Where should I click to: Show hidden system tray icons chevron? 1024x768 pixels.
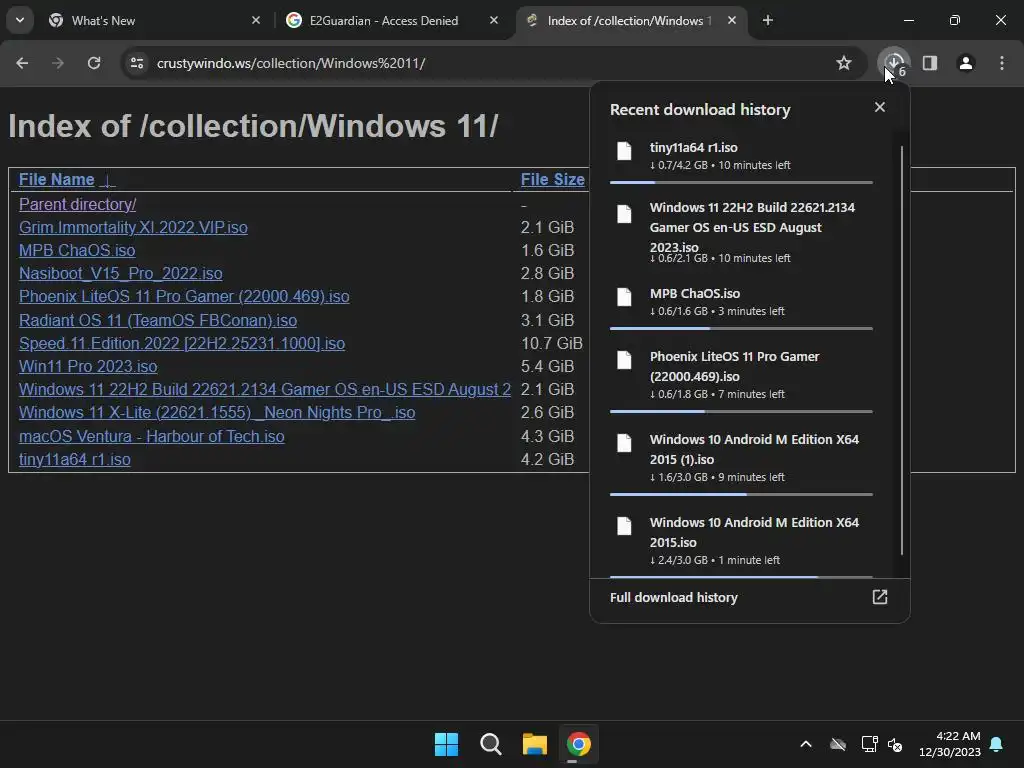tap(806, 744)
